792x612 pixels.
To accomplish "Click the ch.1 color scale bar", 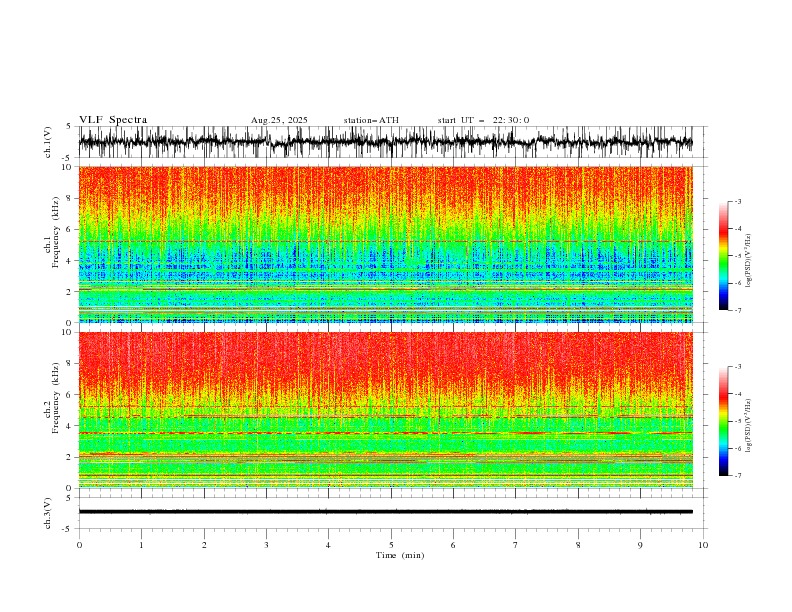I will [724, 256].
